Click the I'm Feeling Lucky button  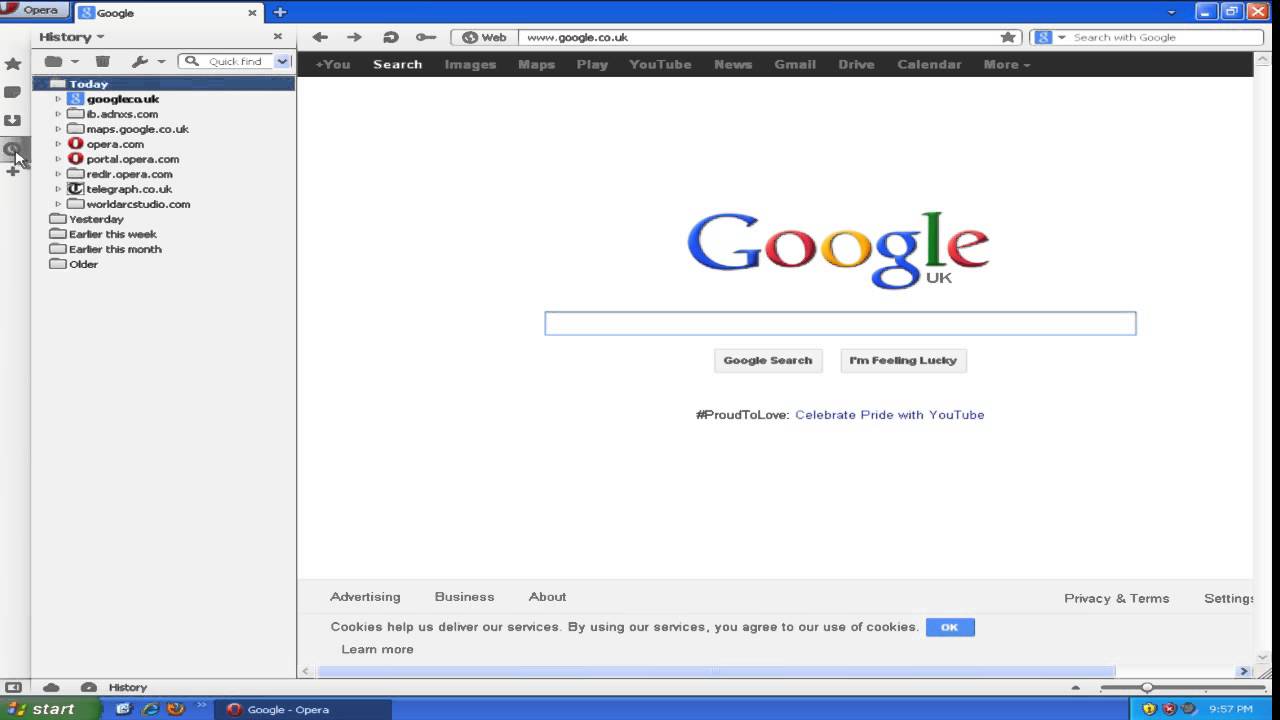point(903,360)
